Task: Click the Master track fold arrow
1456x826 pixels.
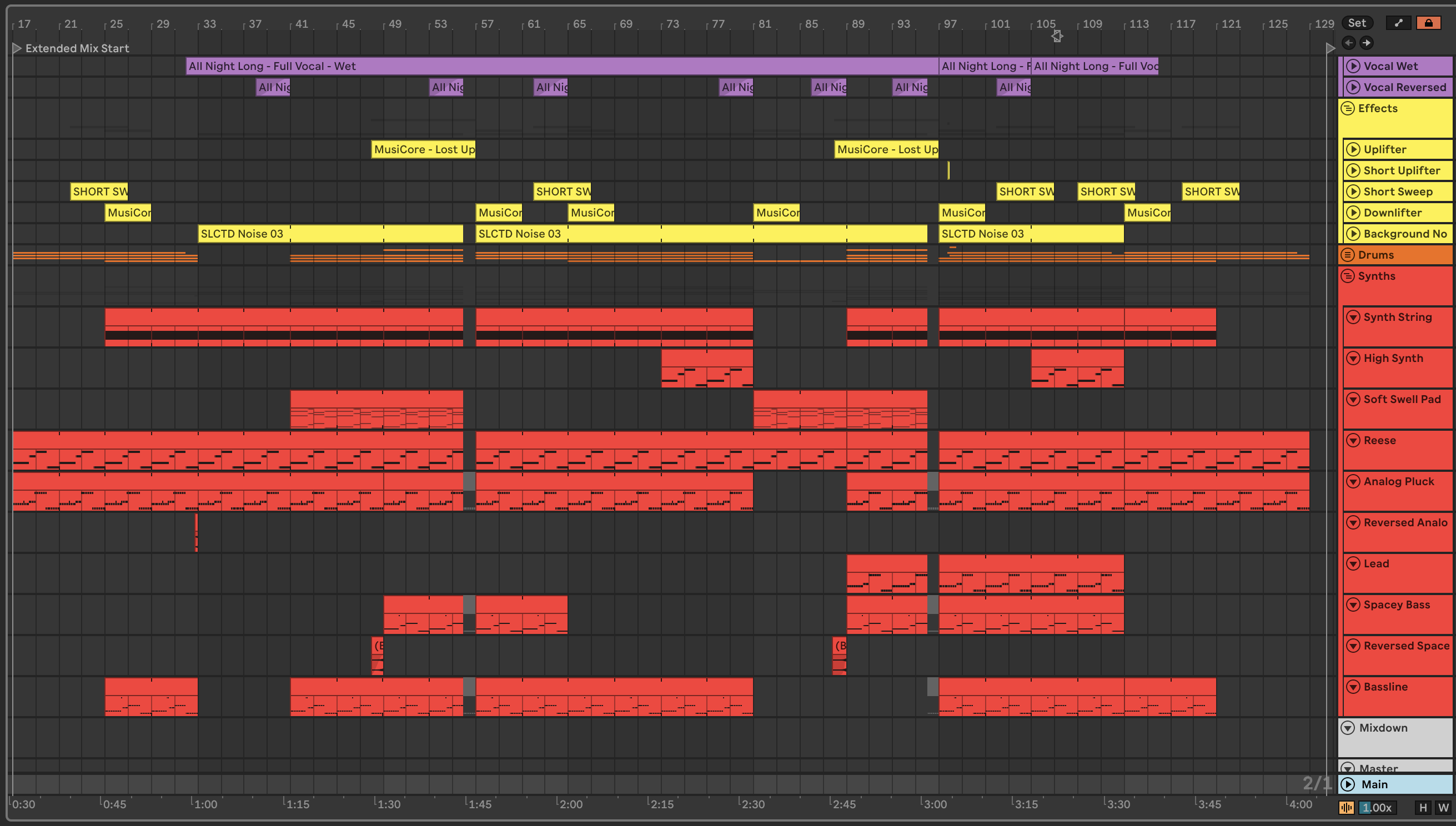Action: 1348,768
